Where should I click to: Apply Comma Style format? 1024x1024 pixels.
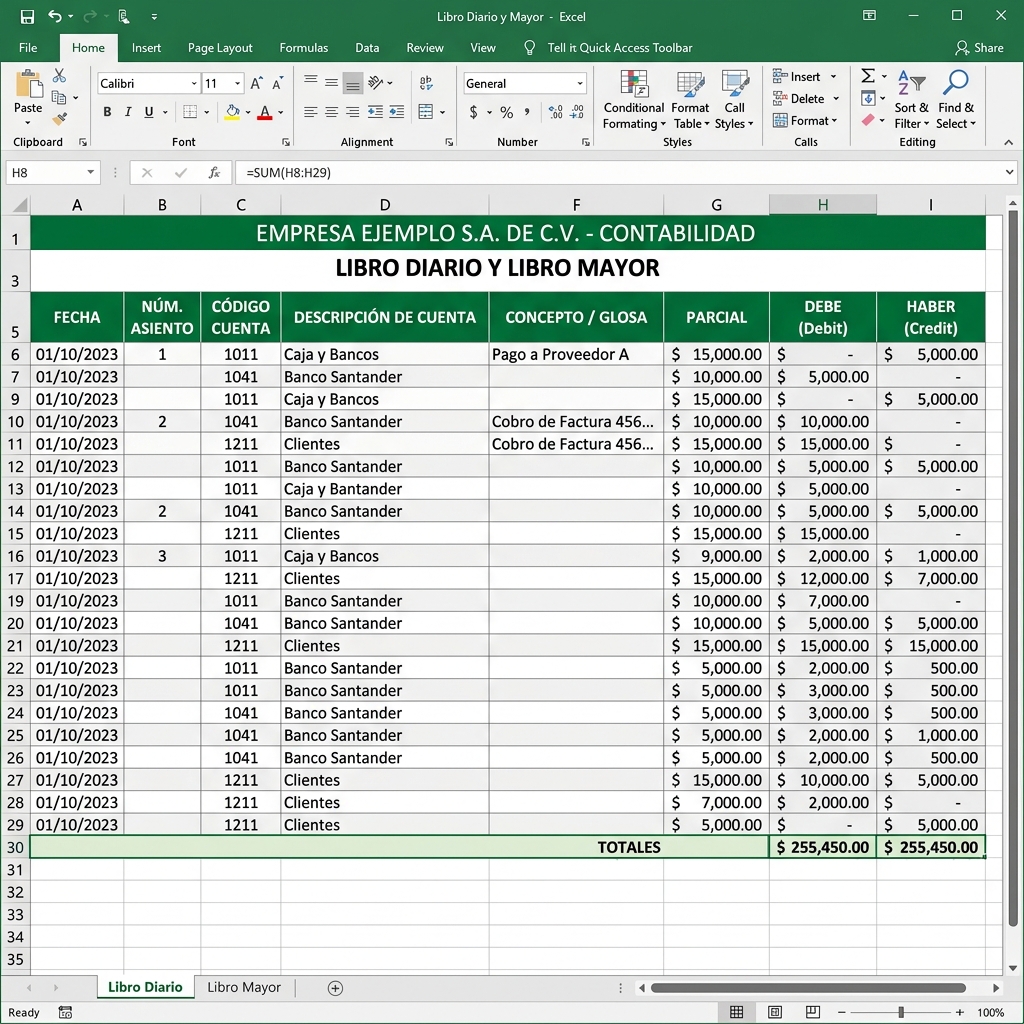tap(527, 112)
